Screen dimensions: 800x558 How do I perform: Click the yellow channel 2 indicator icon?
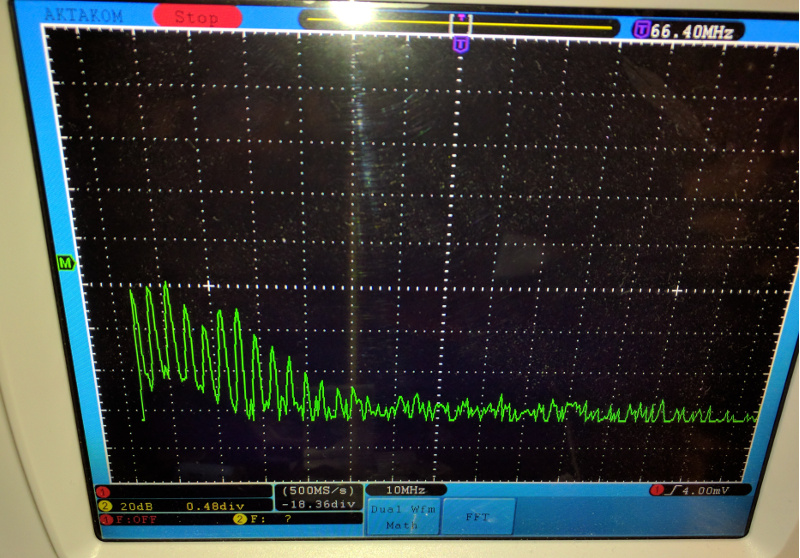coord(104,506)
